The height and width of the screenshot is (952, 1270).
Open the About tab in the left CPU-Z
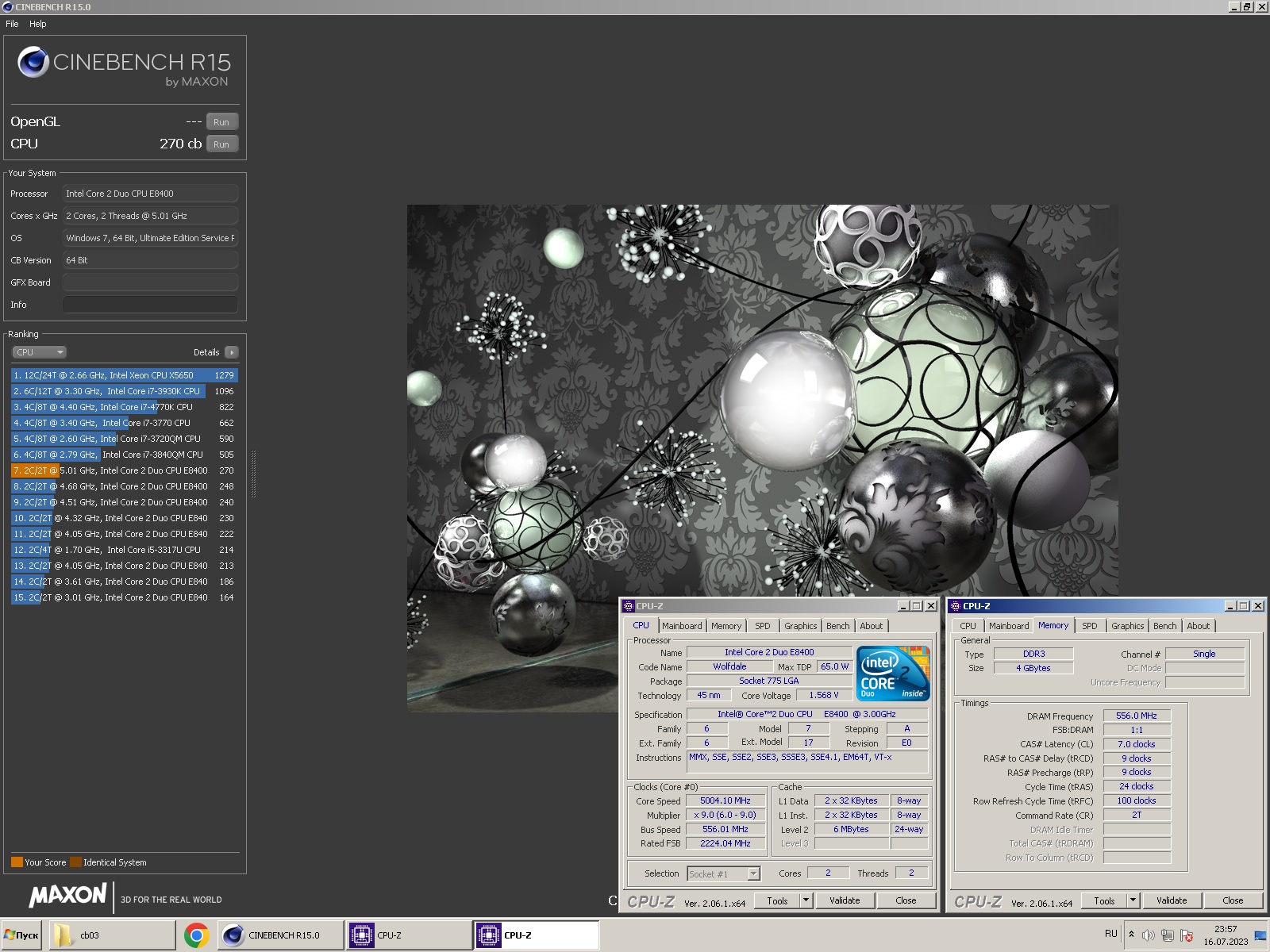pyautogui.click(x=871, y=626)
